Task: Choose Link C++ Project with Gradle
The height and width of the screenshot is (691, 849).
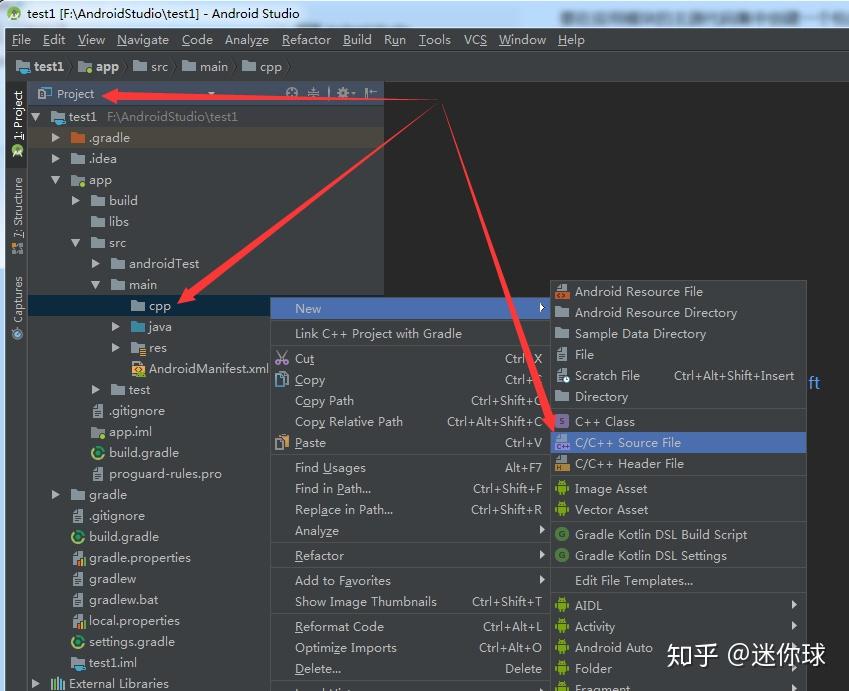Action: click(410, 334)
